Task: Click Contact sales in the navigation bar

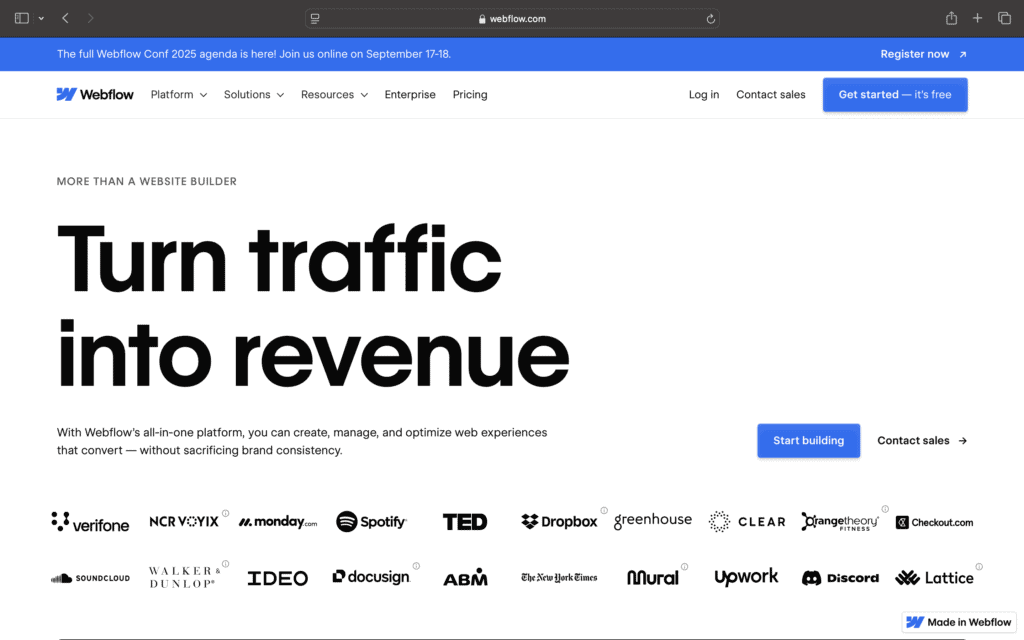Action: (x=771, y=95)
